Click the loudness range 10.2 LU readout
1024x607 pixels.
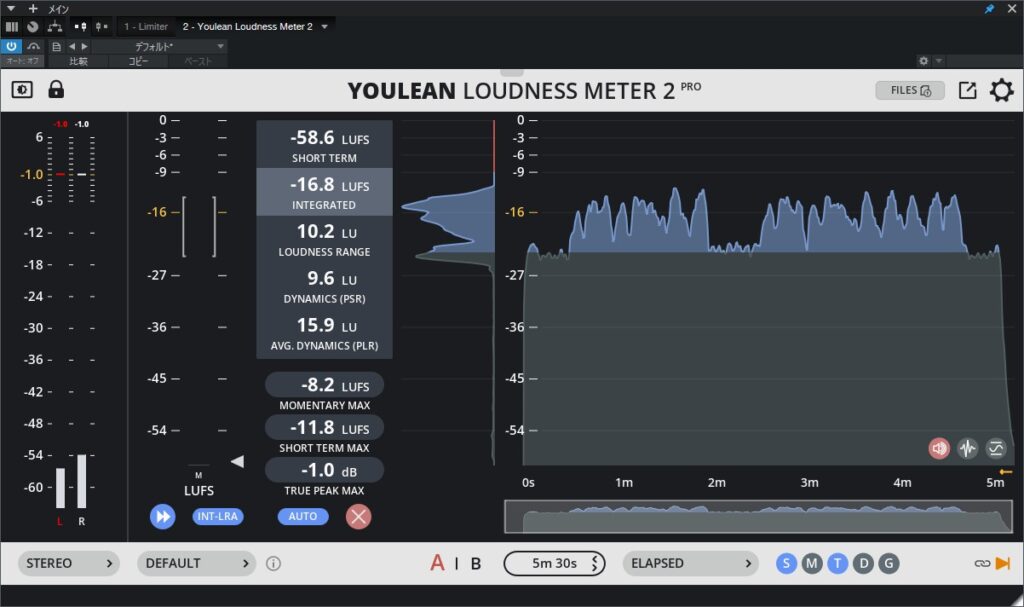pyautogui.click(x=325, y=239)
